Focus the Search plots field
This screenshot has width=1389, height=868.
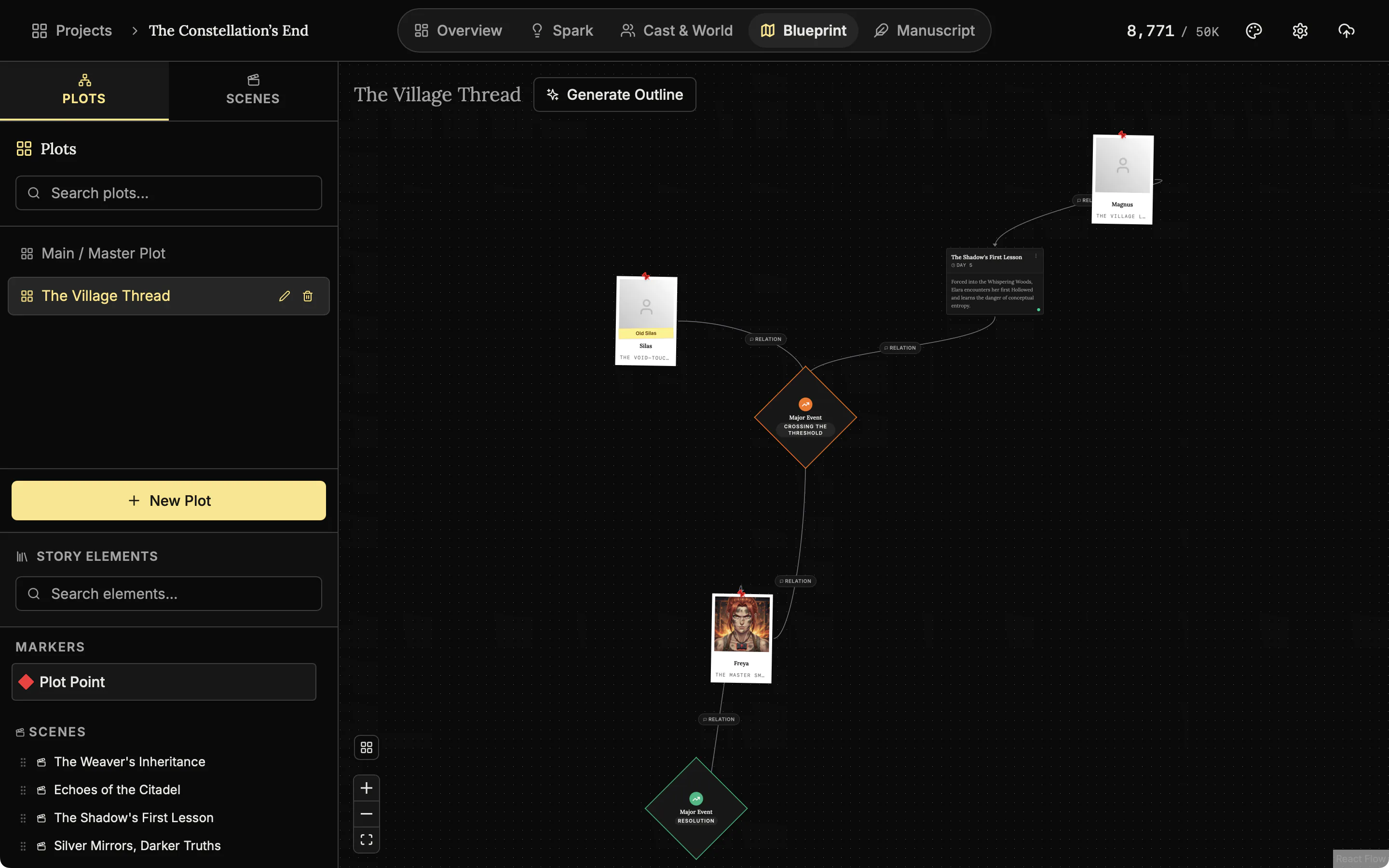(x=169, y=193)
